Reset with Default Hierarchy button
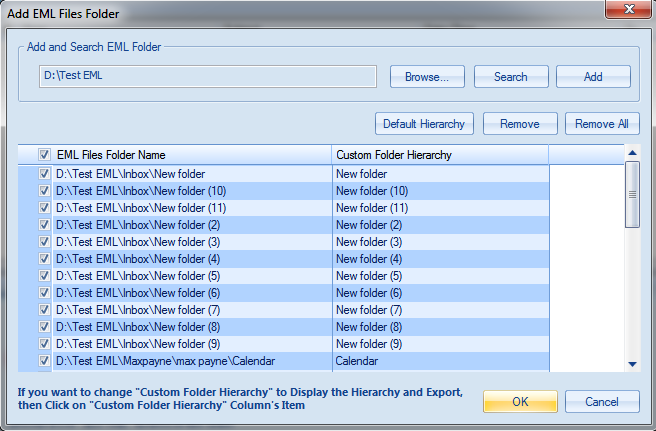The image size is (656, 431). [424, 124]
